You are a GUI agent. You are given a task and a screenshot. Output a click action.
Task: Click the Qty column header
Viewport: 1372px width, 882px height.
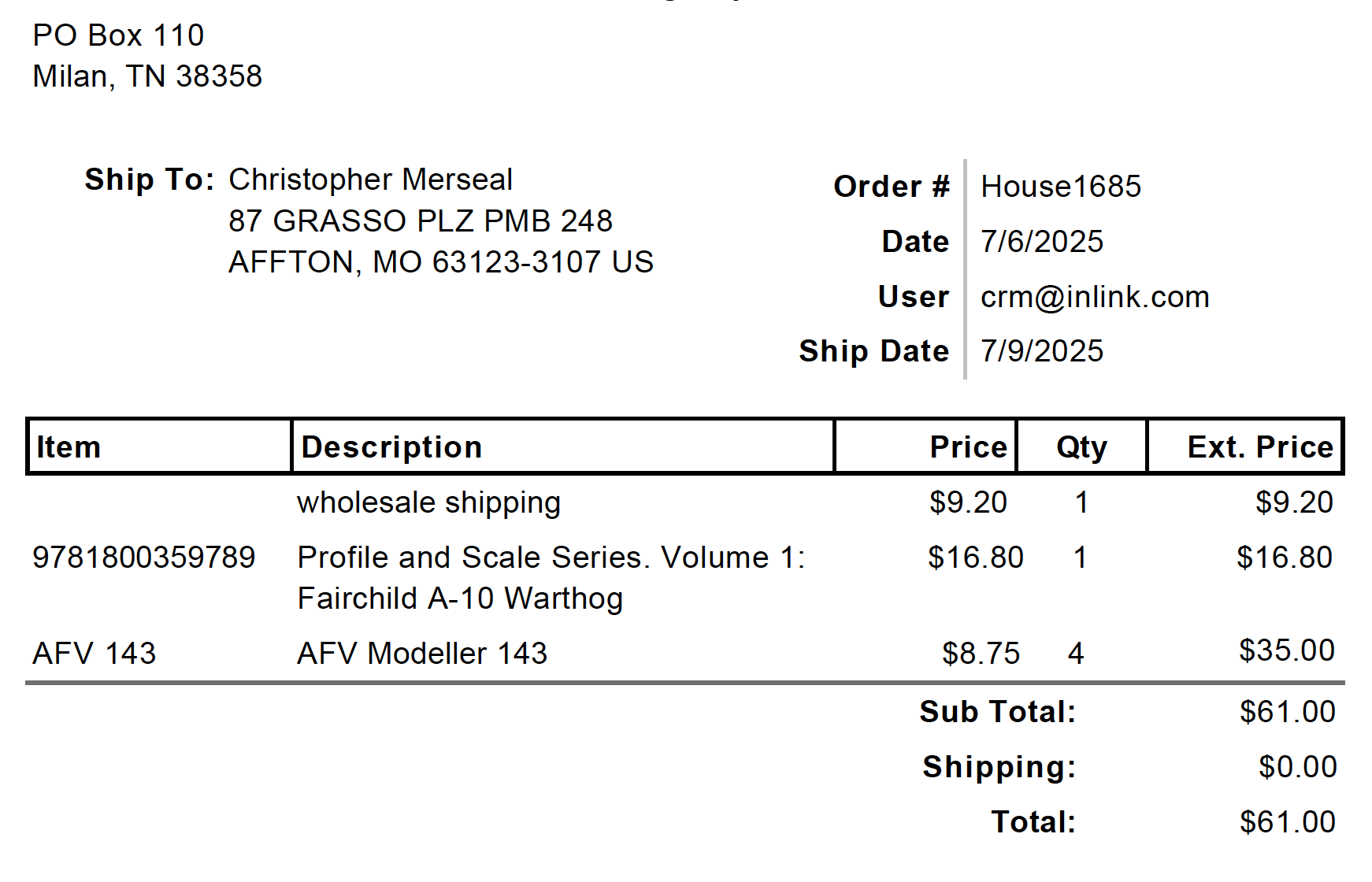click(x=1081, y=447)
